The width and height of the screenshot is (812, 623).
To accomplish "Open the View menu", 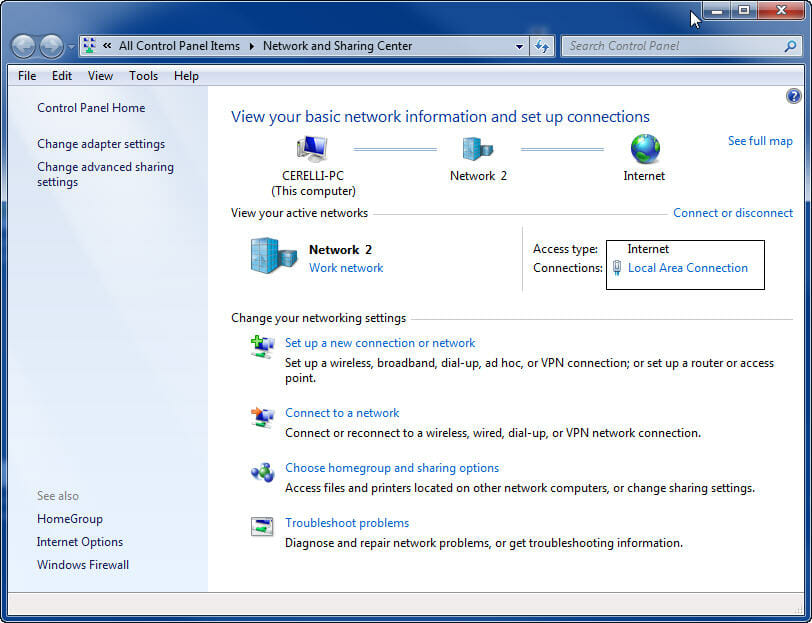I will click(x=100, y=76).
